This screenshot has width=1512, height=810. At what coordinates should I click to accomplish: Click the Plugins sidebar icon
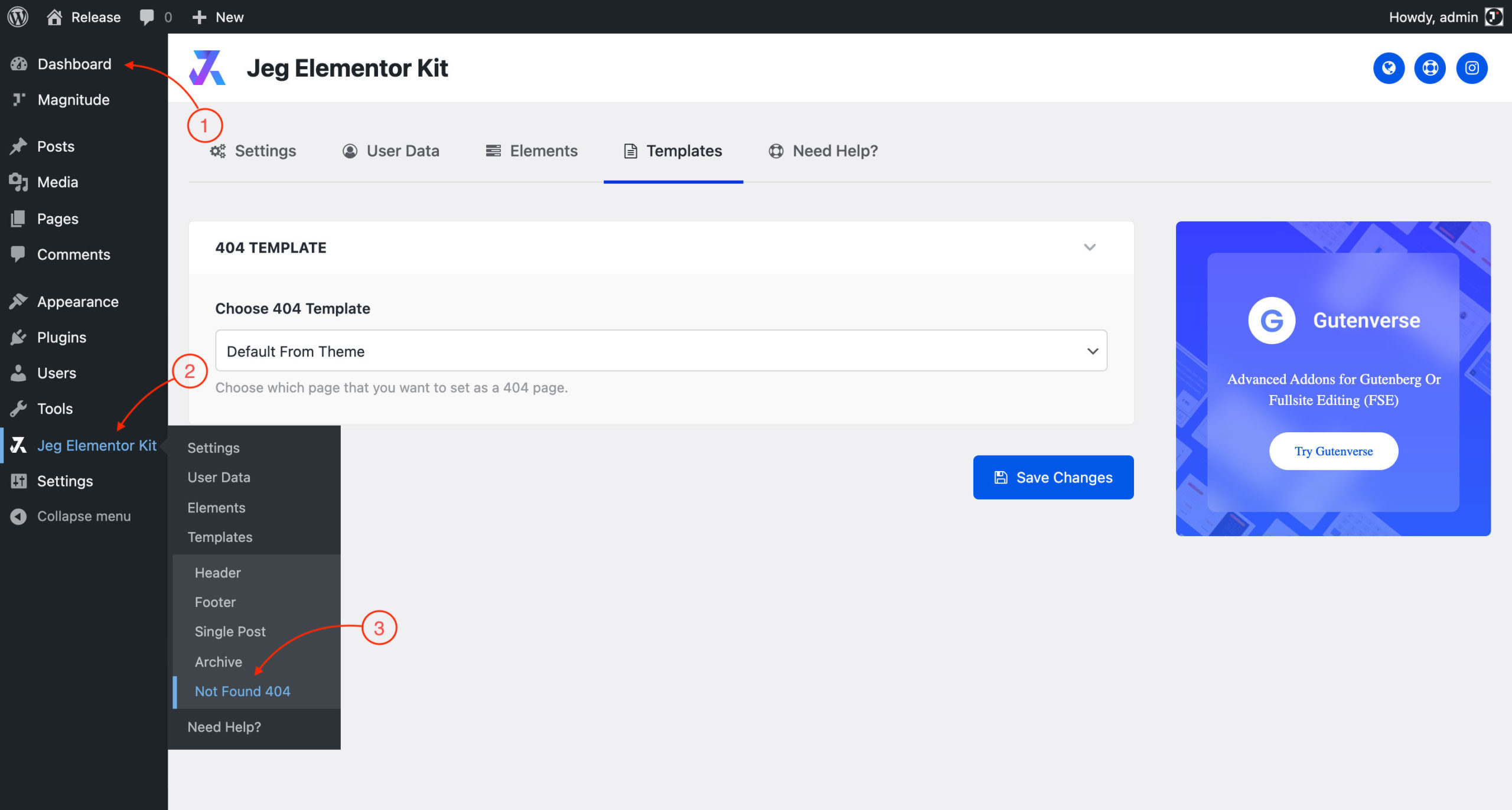point(18,337)
